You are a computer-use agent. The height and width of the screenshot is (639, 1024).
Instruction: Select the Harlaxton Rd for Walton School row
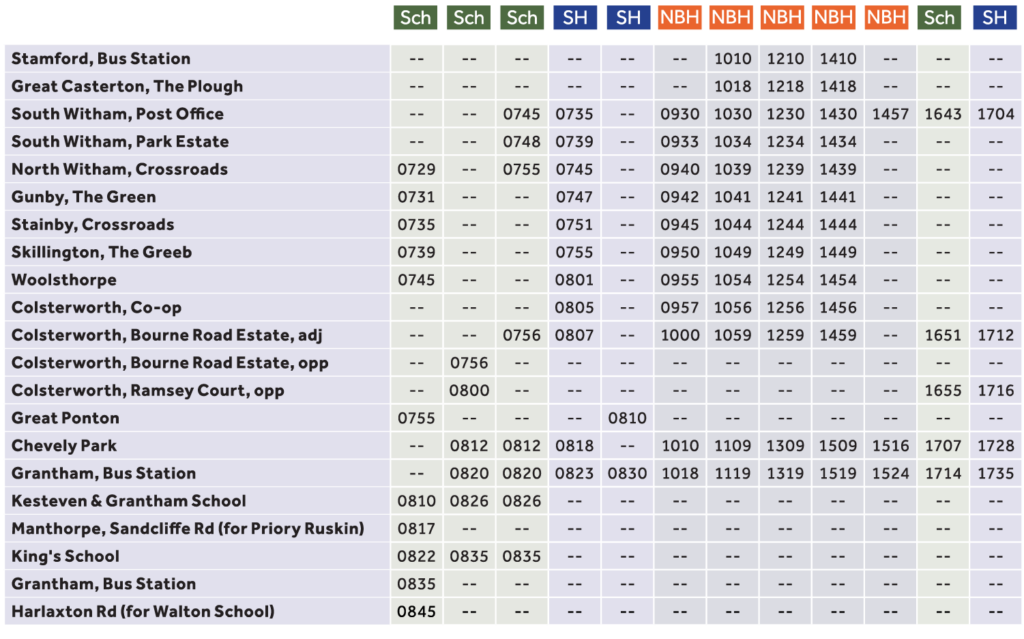pos(145,610)
